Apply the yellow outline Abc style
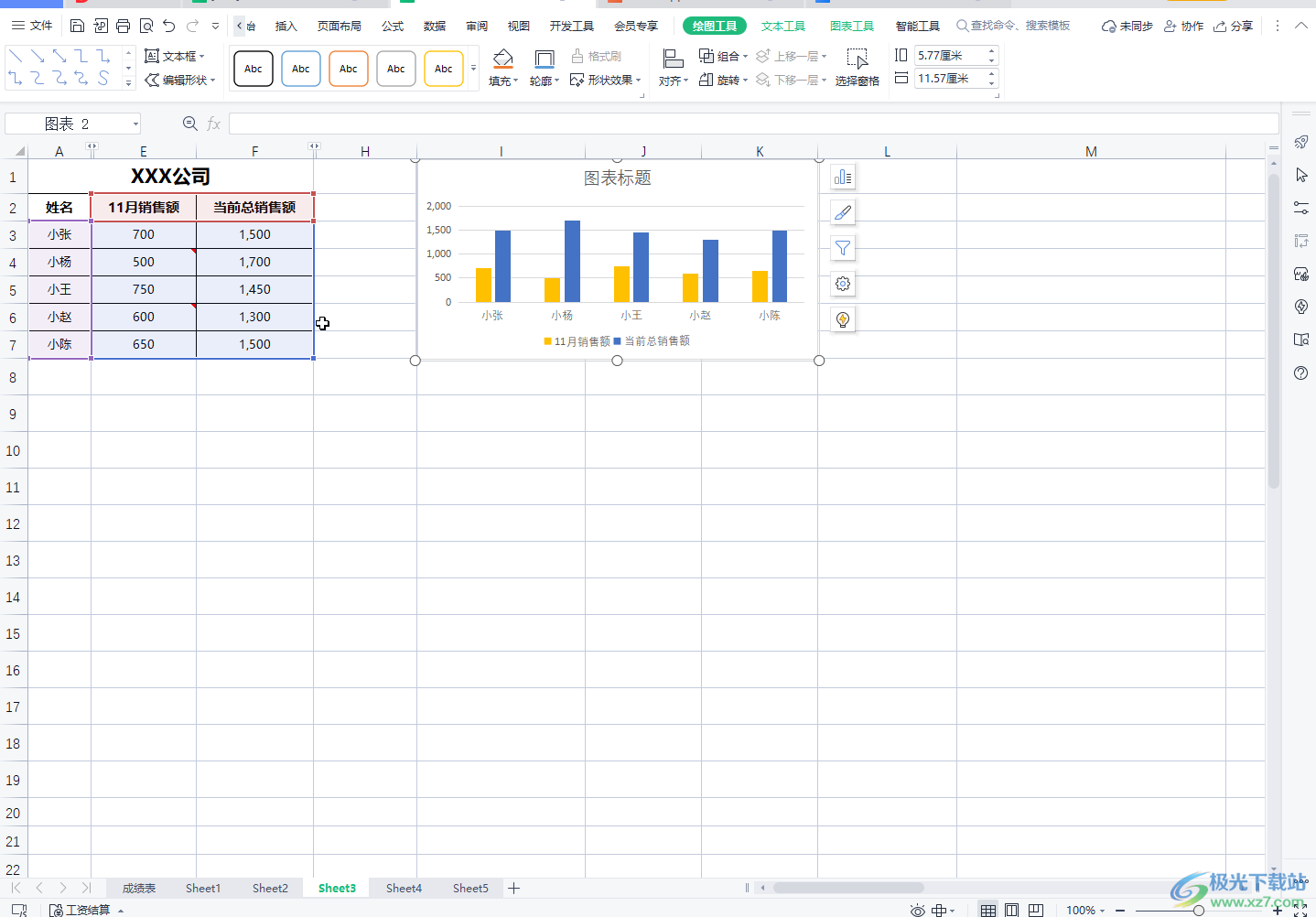The image size is (1316, 917). pos(444,69)
